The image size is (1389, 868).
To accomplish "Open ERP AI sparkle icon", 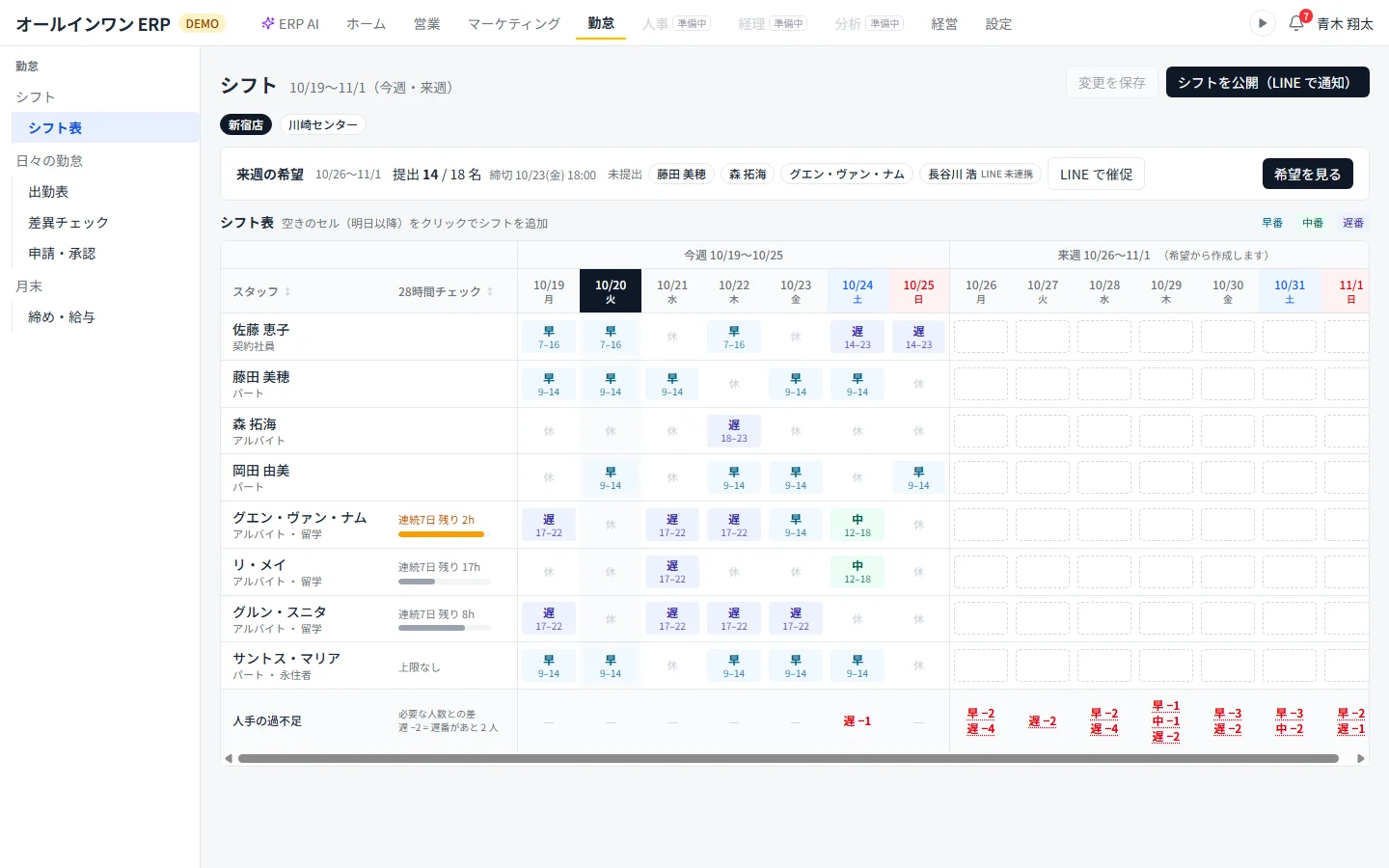I will (268, 23).
